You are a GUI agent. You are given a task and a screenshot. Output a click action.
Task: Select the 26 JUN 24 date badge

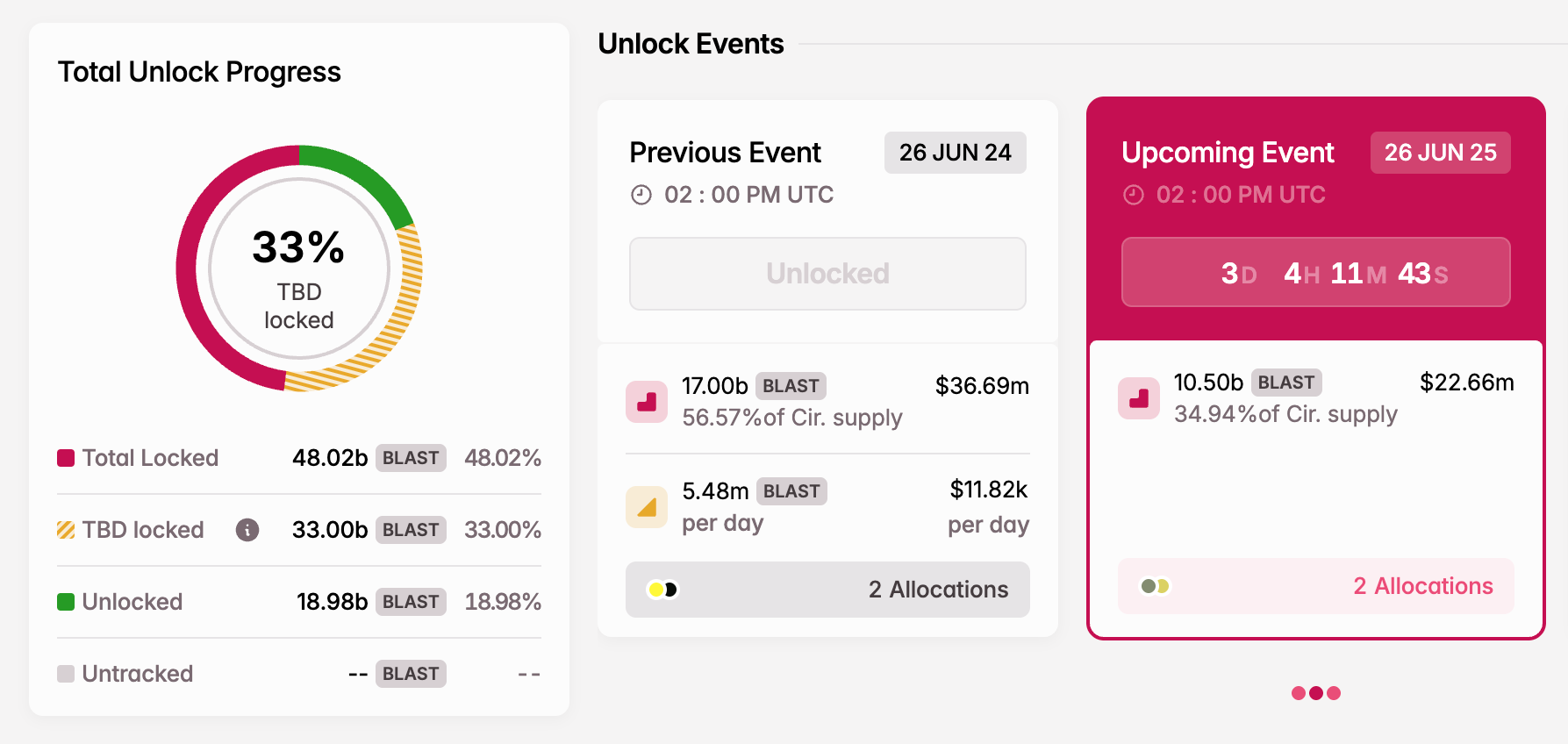(x=955, y=153)
